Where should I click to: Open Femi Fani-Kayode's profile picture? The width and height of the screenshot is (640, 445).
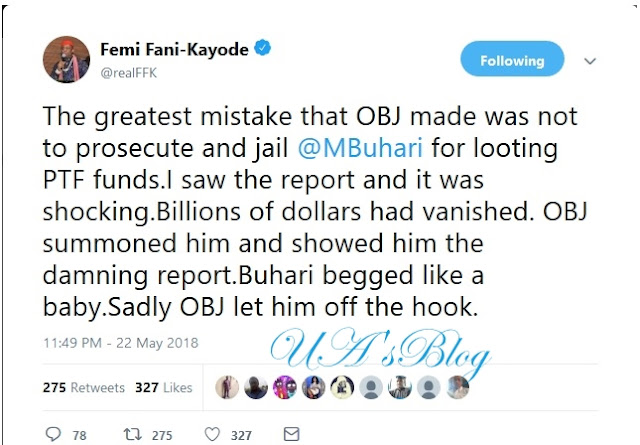[66, 59]
